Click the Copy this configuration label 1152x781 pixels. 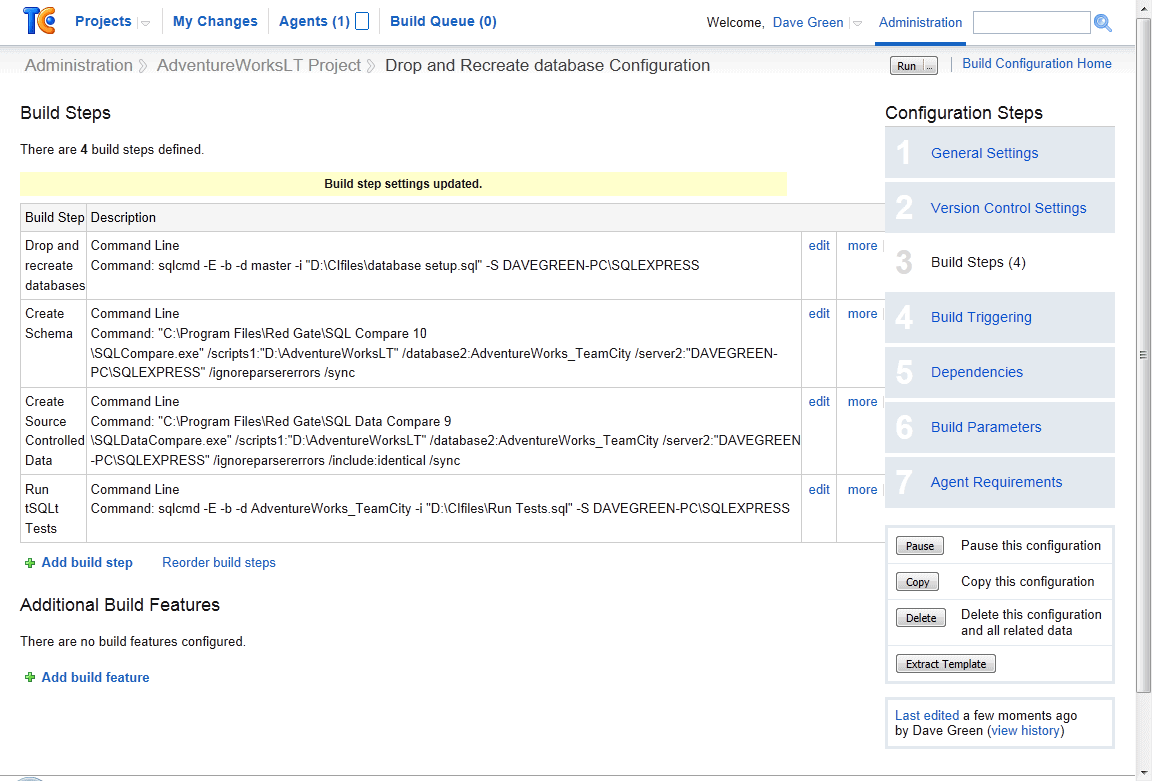click(x=1027, y=582)
